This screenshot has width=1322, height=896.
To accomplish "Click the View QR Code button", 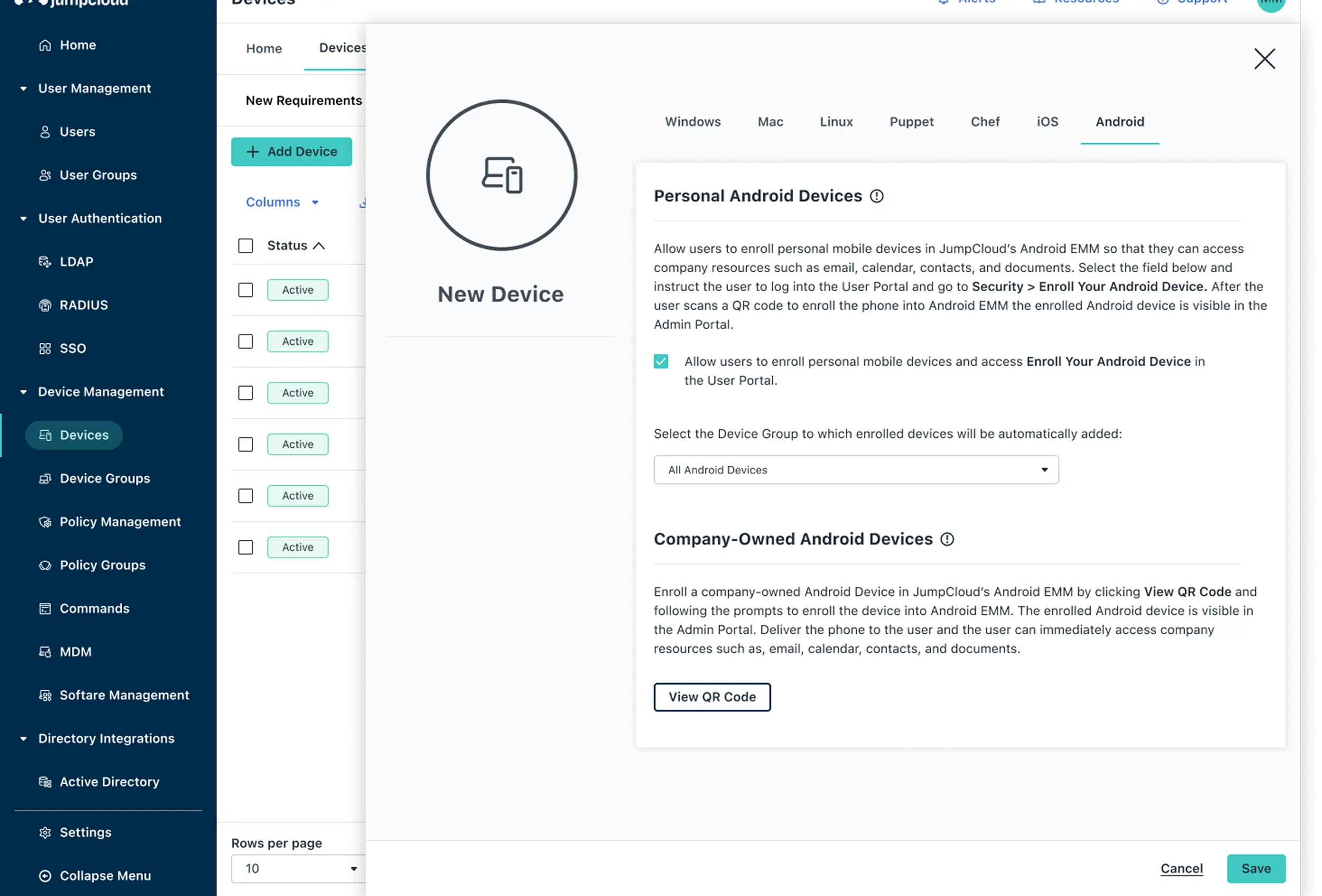I will click(x=712, y=697).
